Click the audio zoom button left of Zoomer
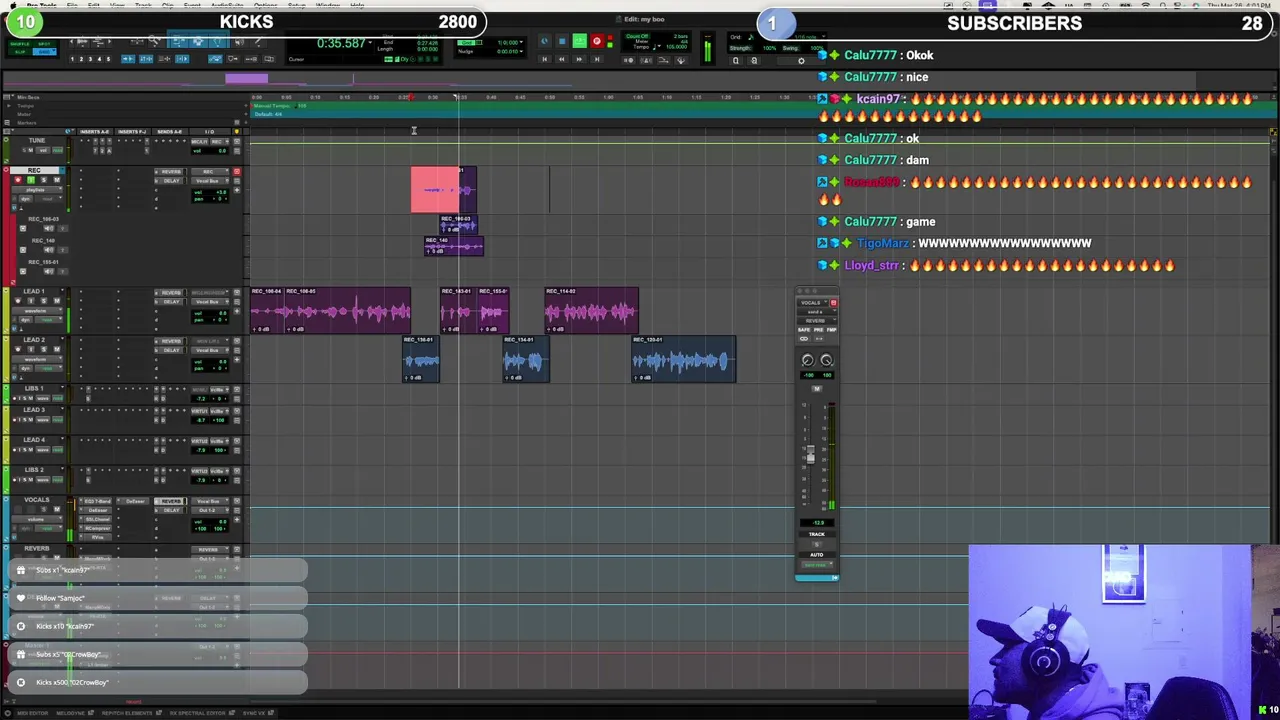The height and width of the screenshot is (720, 1280). click(83, 41)
